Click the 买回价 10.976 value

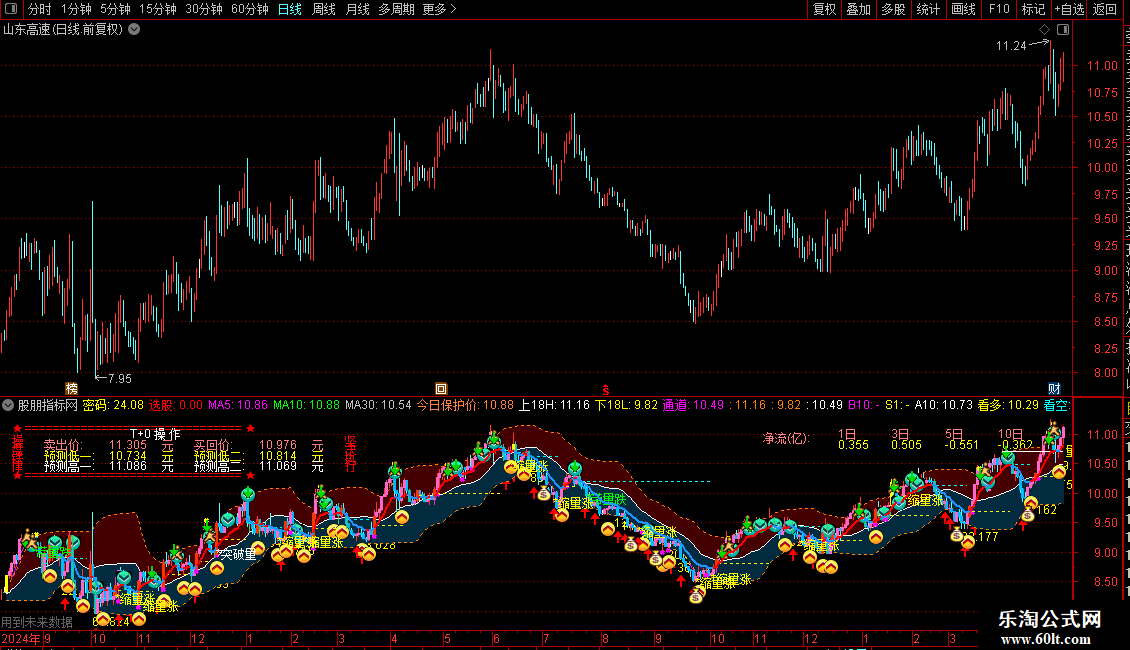(277, 445)
